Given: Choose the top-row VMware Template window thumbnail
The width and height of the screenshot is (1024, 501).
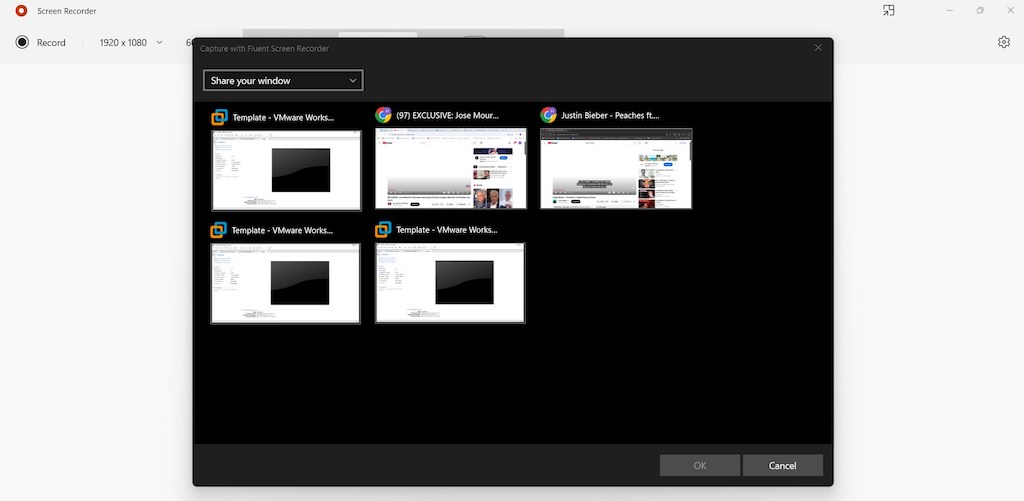Looking at the screenshot, I should click(286, 170).
